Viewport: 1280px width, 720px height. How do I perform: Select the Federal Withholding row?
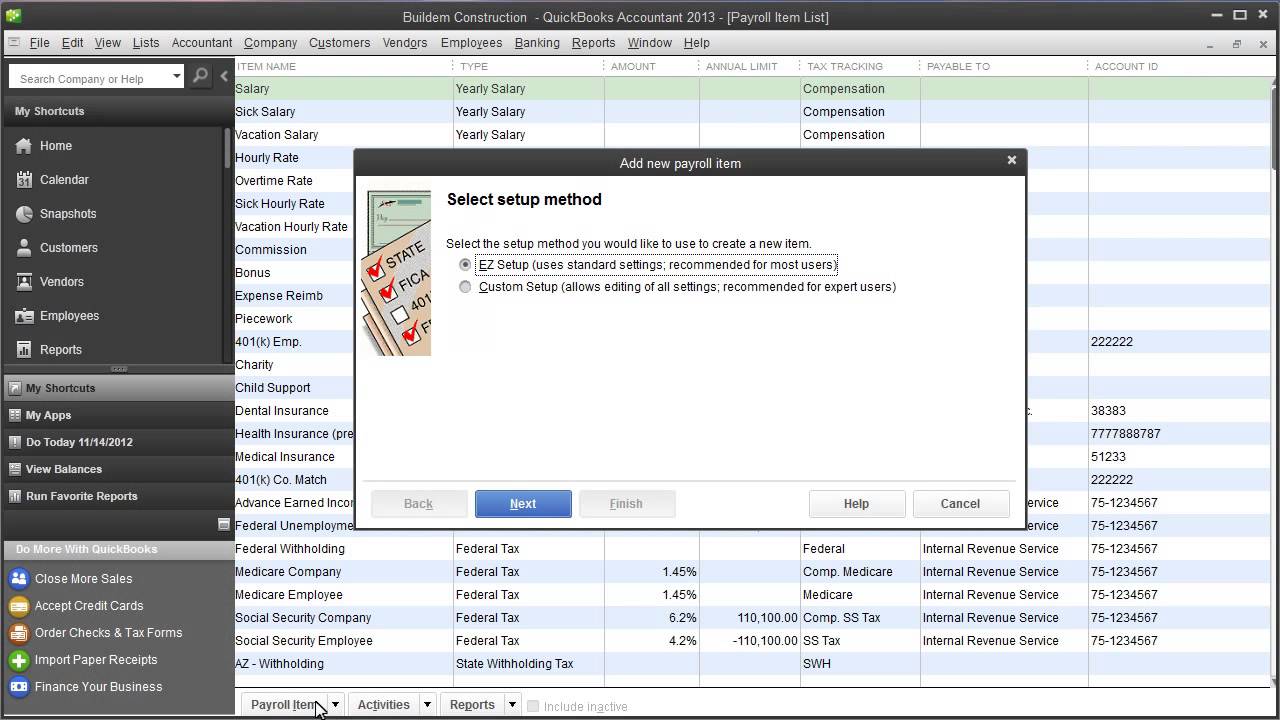pyautogui.click(x=750, y=549)
